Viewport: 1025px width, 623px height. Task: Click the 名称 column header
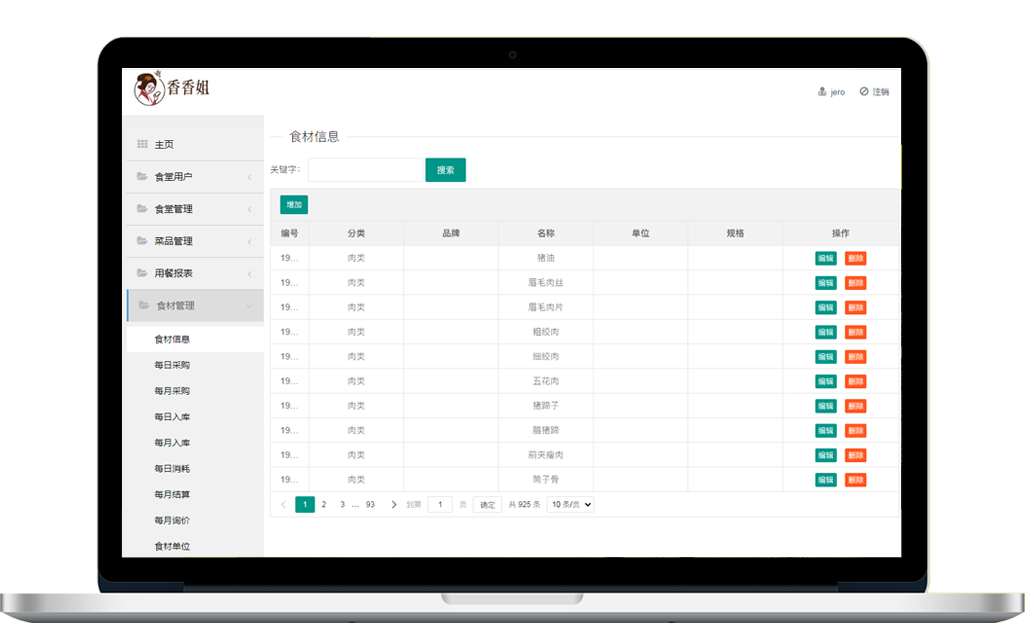click(546, 233)
